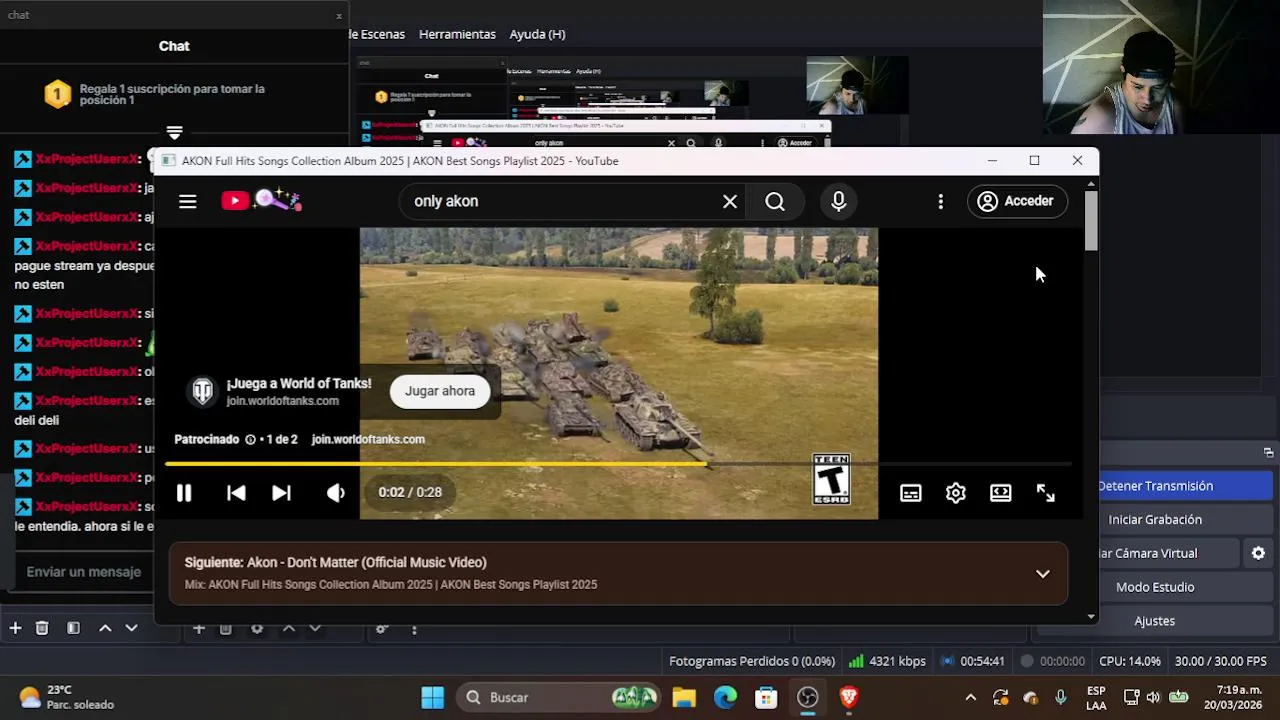1280x720 pixels.
Task: Add a new scene with the plus icon
Action: tap(15, 628)
